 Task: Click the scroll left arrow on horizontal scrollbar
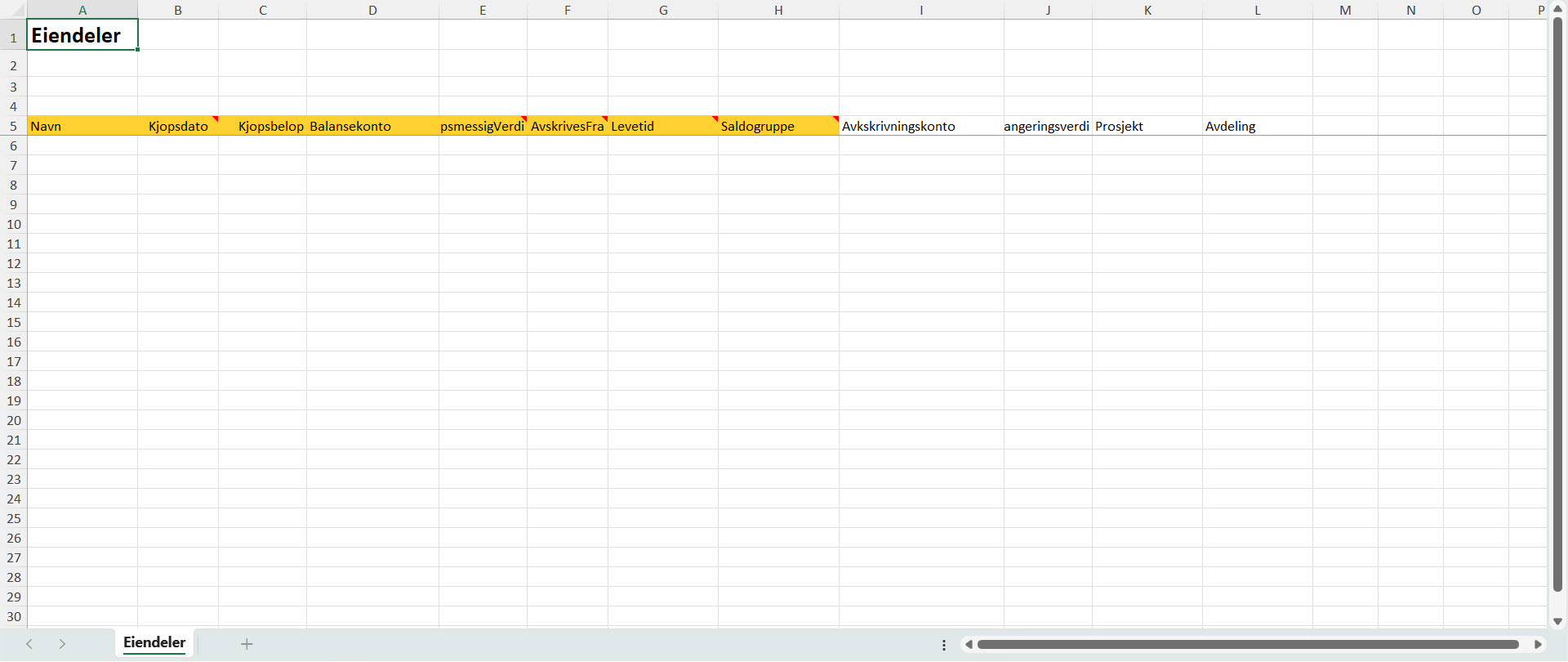point(969,645)
